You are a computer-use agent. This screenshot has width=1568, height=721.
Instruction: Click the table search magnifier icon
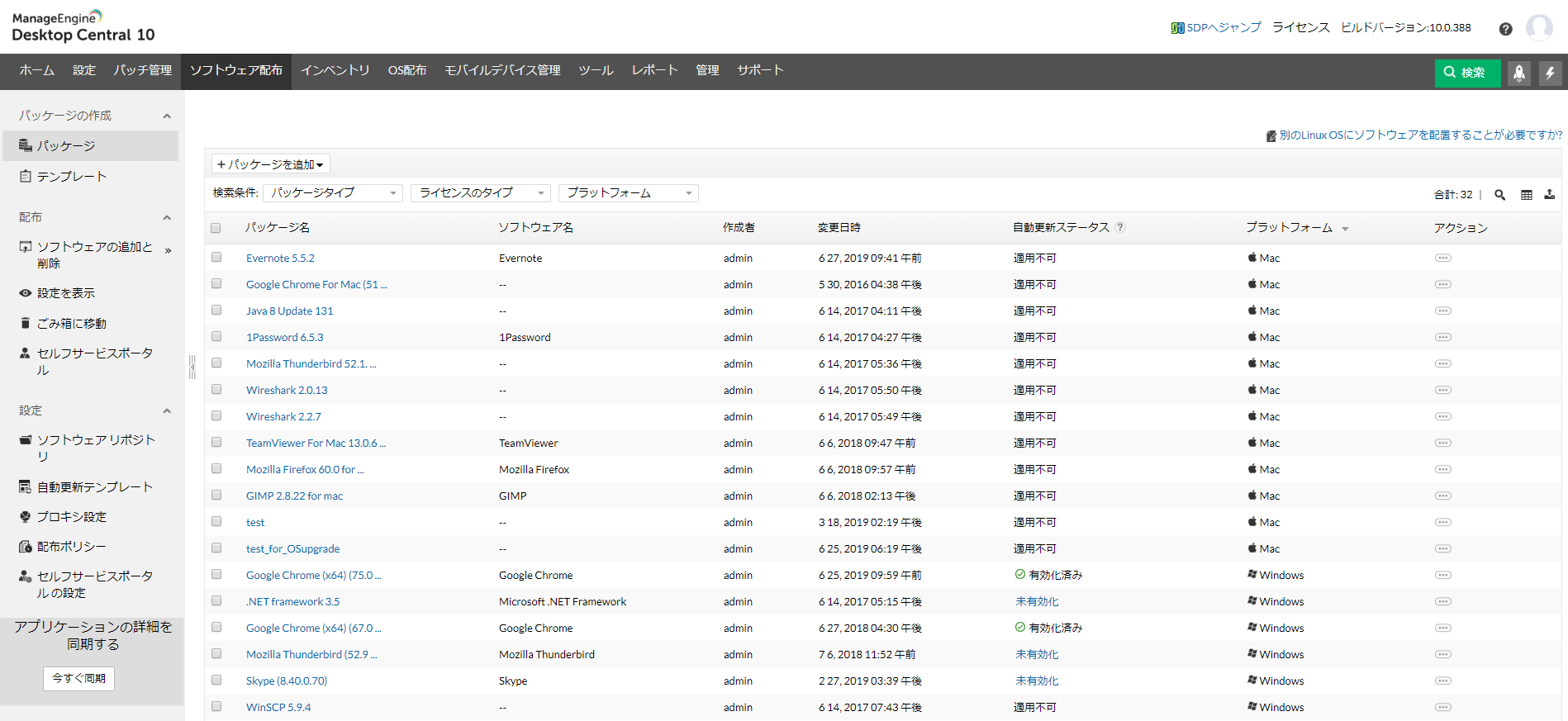pyautogui.click(x=1499, y=195)
